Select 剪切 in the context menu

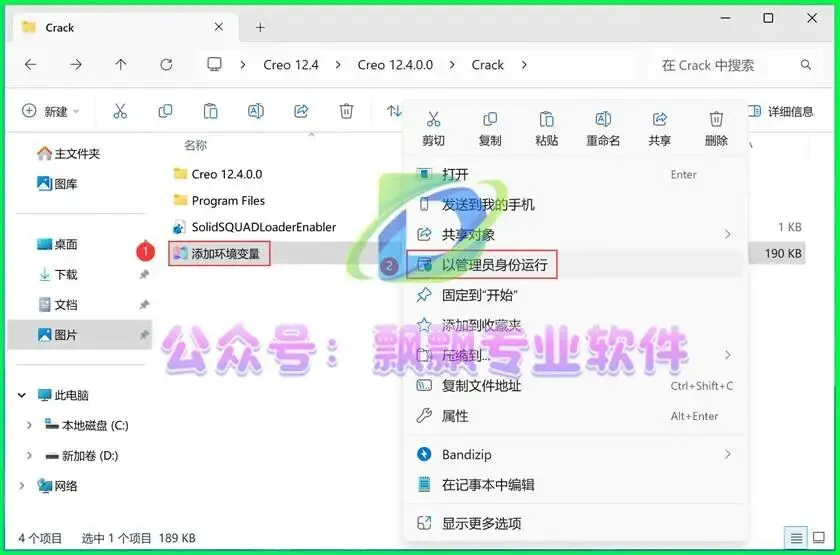(x=433, y=129)
